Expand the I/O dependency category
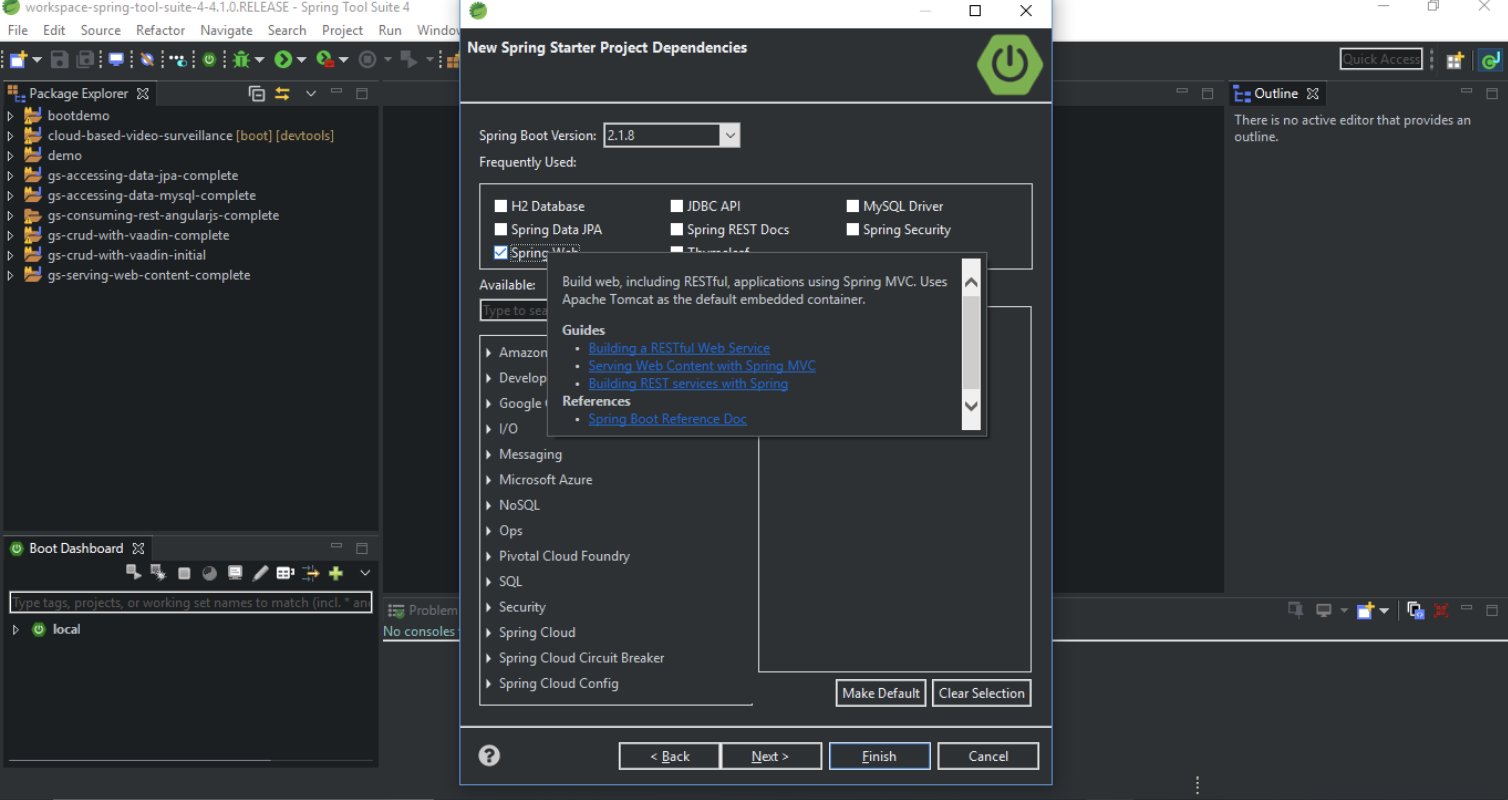Viewport: 1508px width, 800px height. pyautogui.click(x=489, y=429)
